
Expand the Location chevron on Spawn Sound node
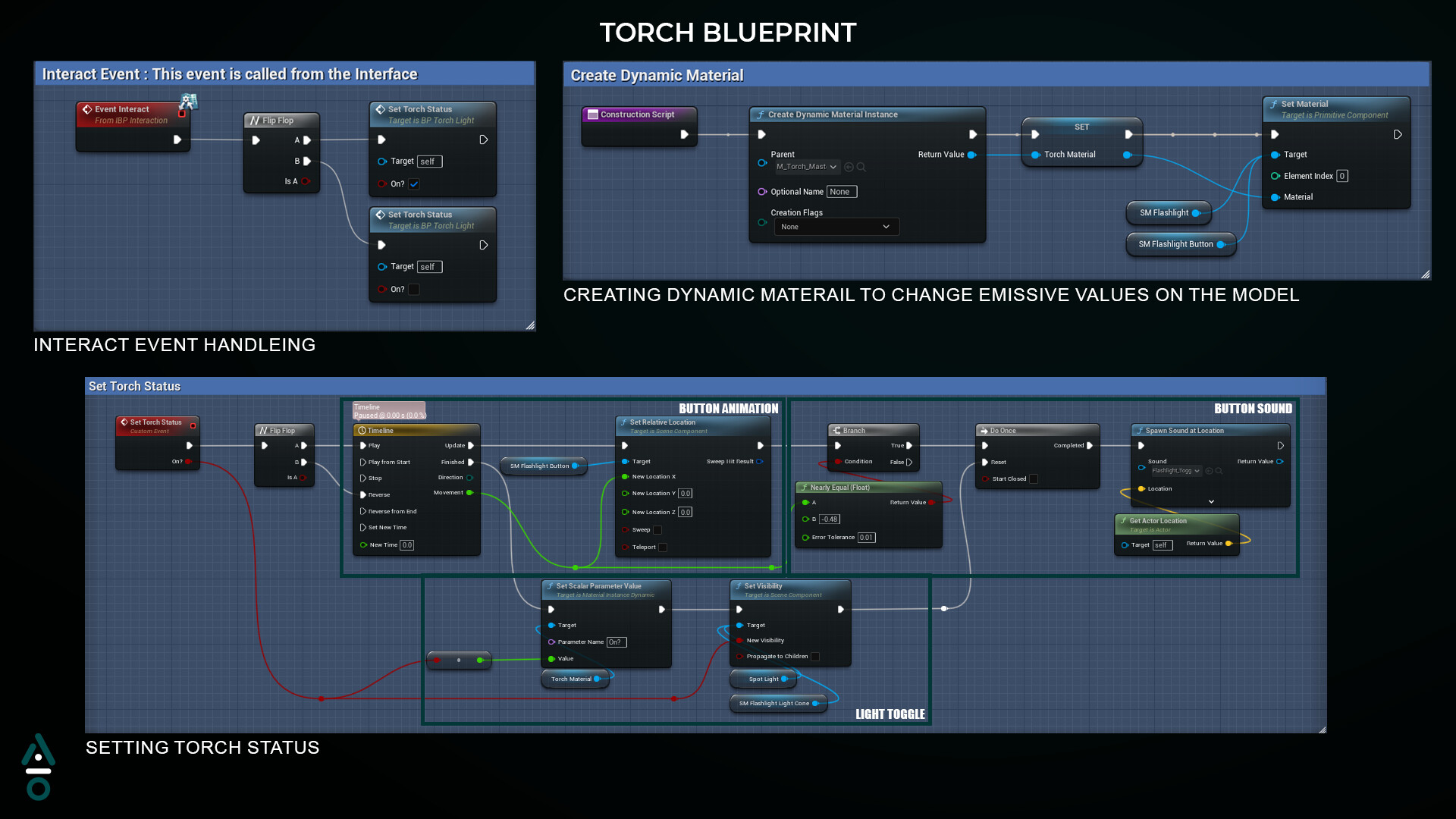tap(1211, 500)
